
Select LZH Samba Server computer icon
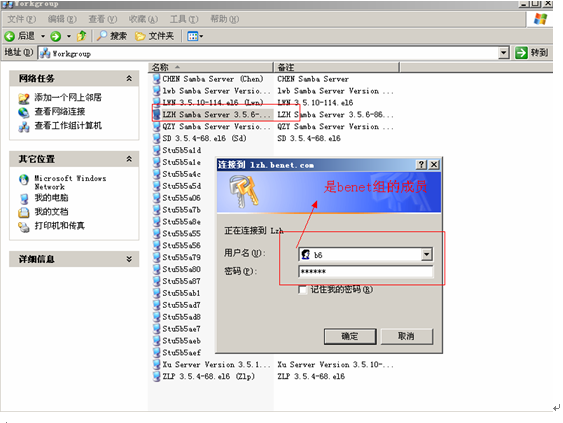(x=157, y=114)
